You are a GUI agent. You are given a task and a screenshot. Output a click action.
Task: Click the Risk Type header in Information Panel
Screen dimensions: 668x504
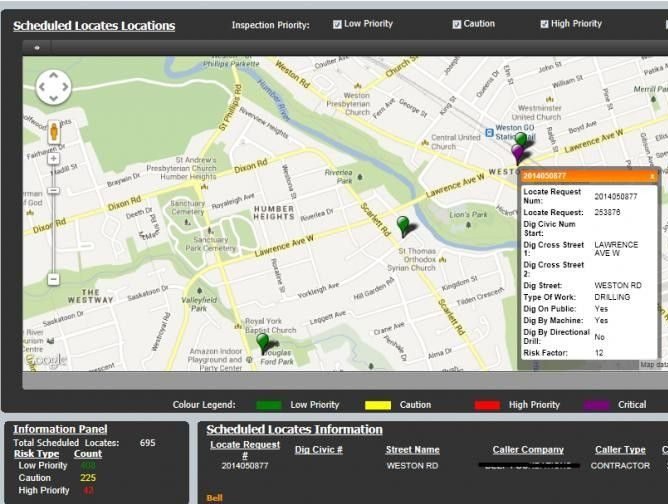point(37,454)
